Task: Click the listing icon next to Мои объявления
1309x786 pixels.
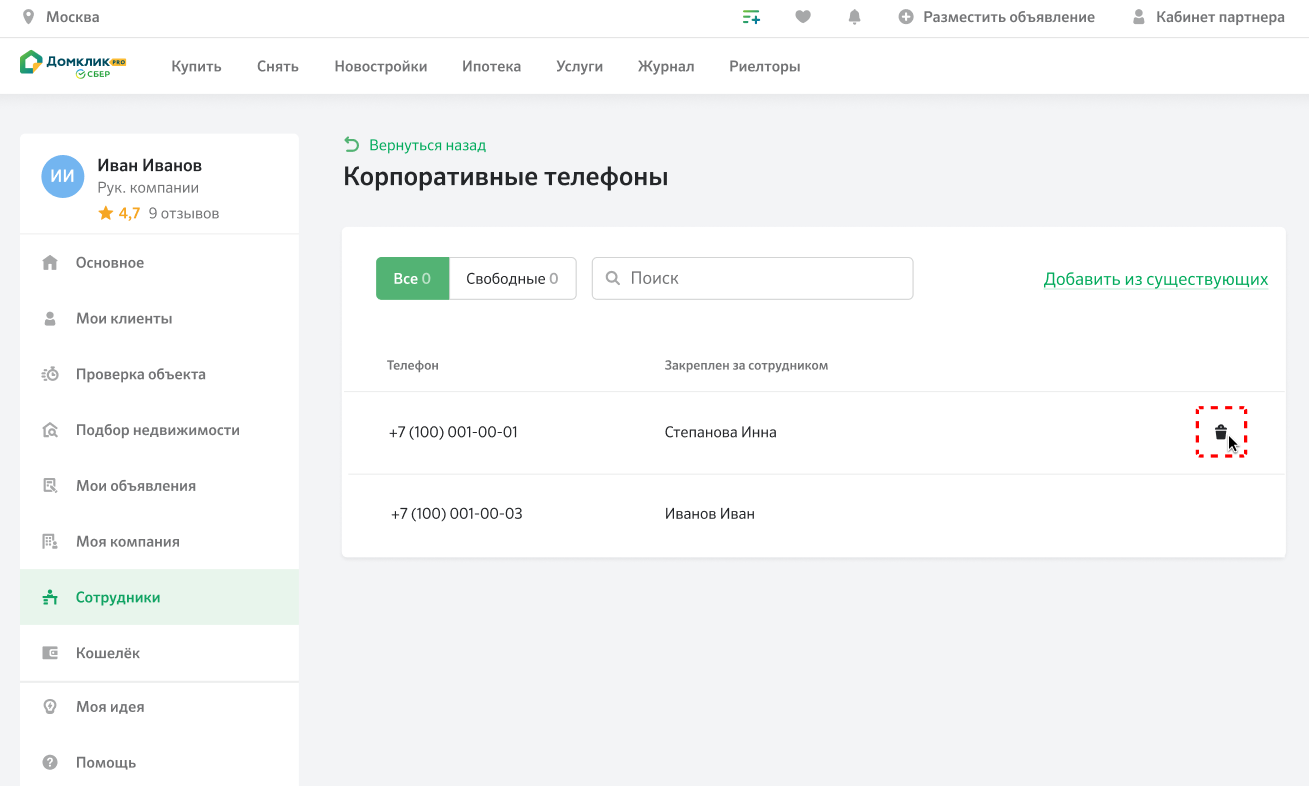Action: [x=50, y=486]
